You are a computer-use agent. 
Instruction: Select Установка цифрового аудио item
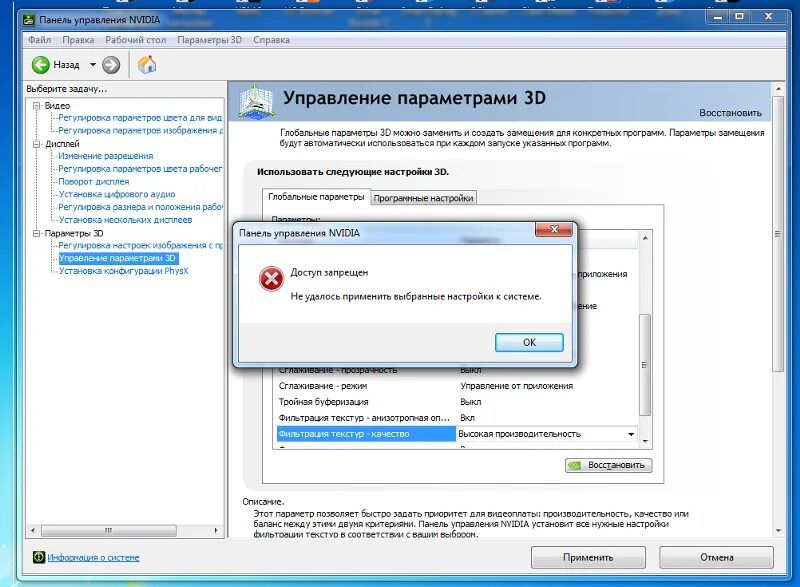[117, 194]
